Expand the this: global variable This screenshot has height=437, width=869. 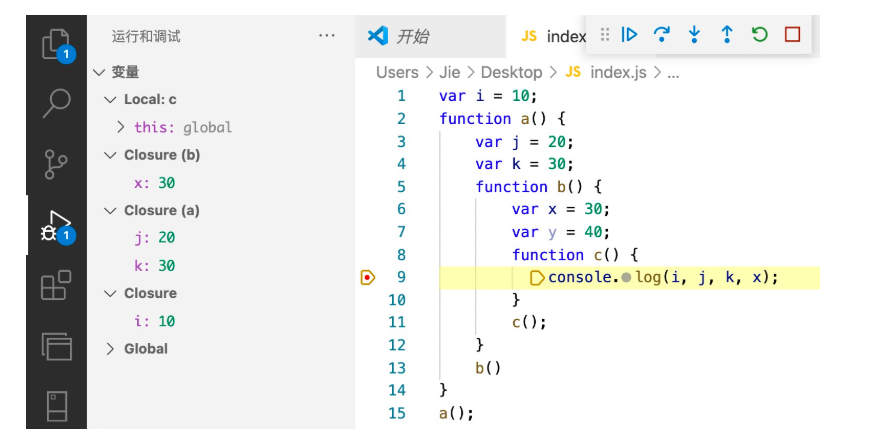(x=121, y=127)
